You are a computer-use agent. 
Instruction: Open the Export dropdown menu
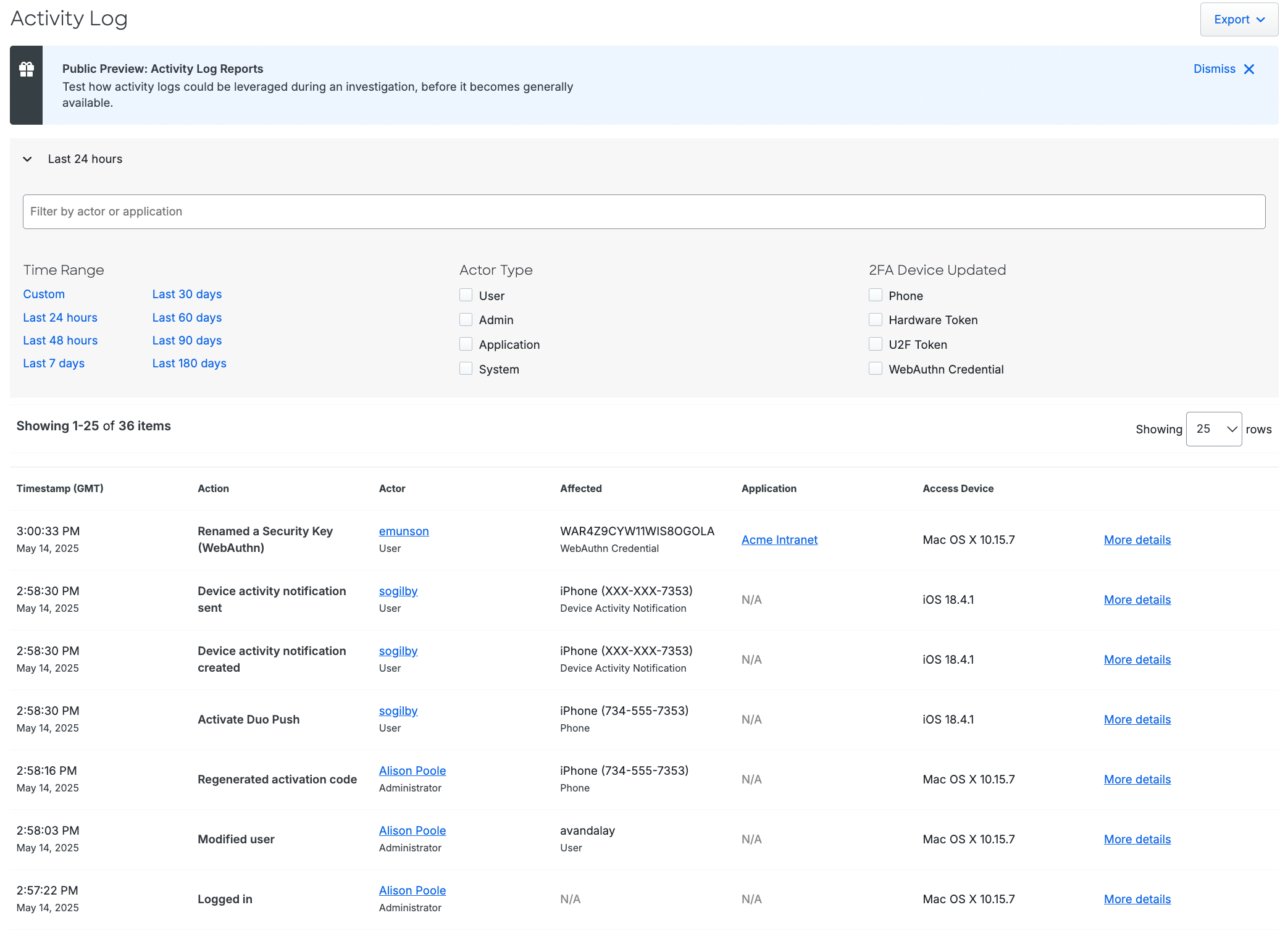(x=1239, y=19)
